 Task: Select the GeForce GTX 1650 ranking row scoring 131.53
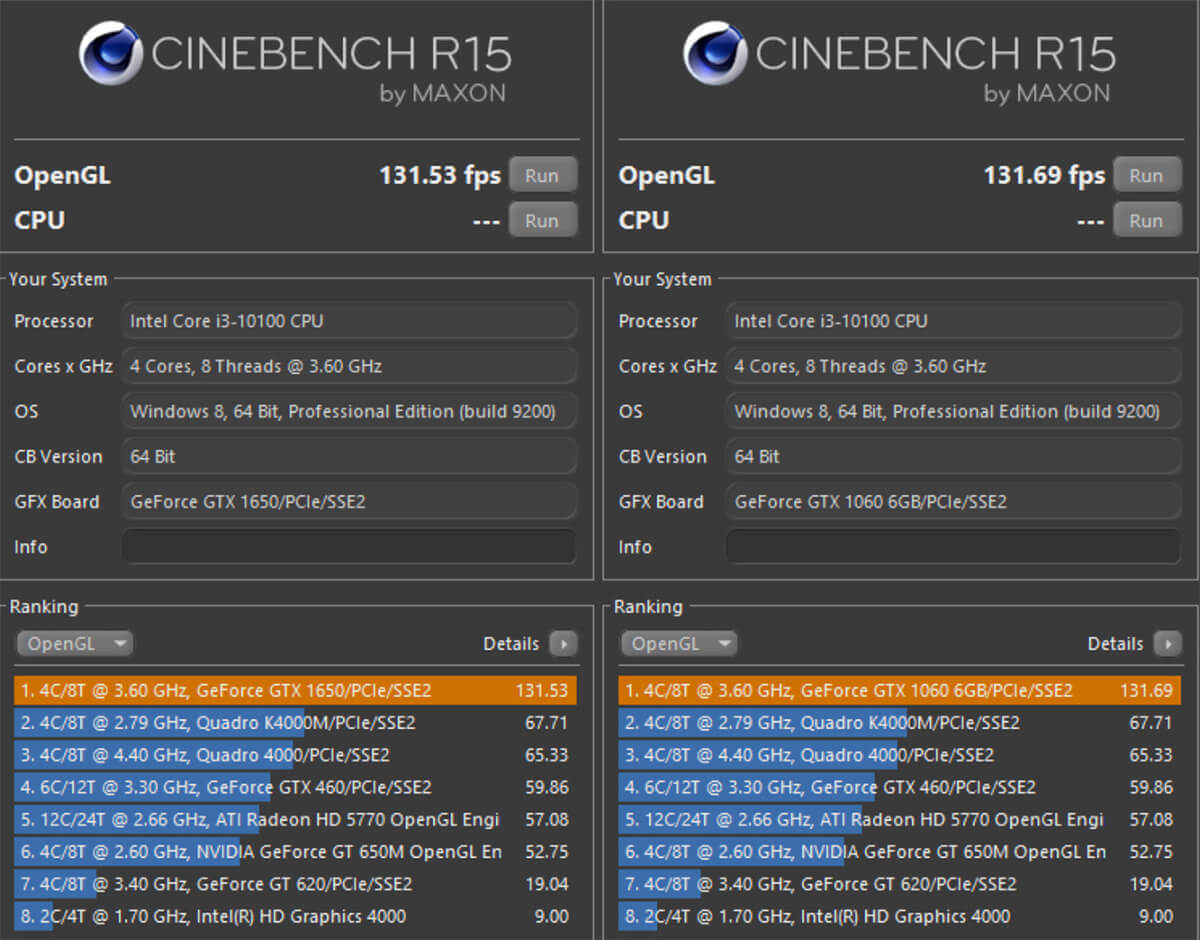point(296,690)
